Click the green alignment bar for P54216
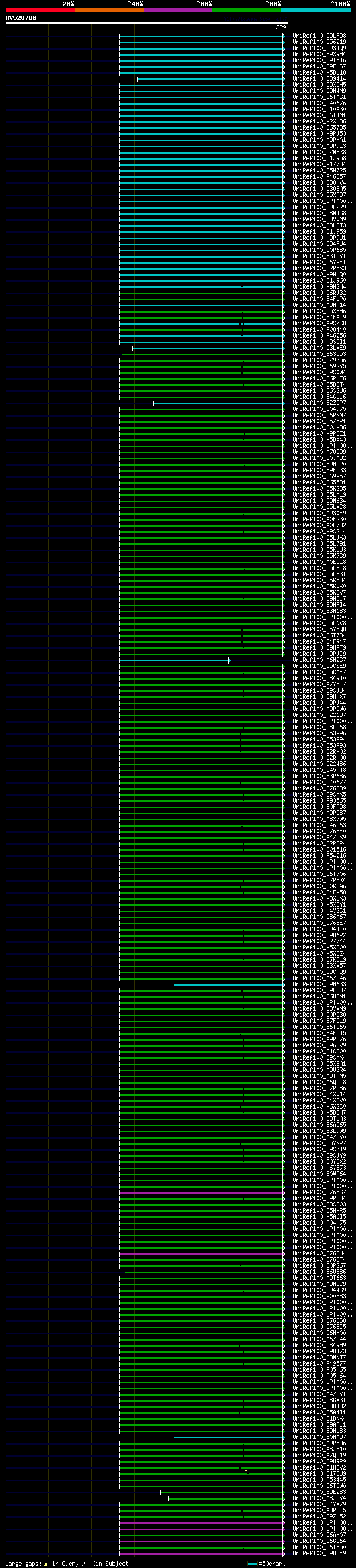The image size is (356, 1568). 202,856
